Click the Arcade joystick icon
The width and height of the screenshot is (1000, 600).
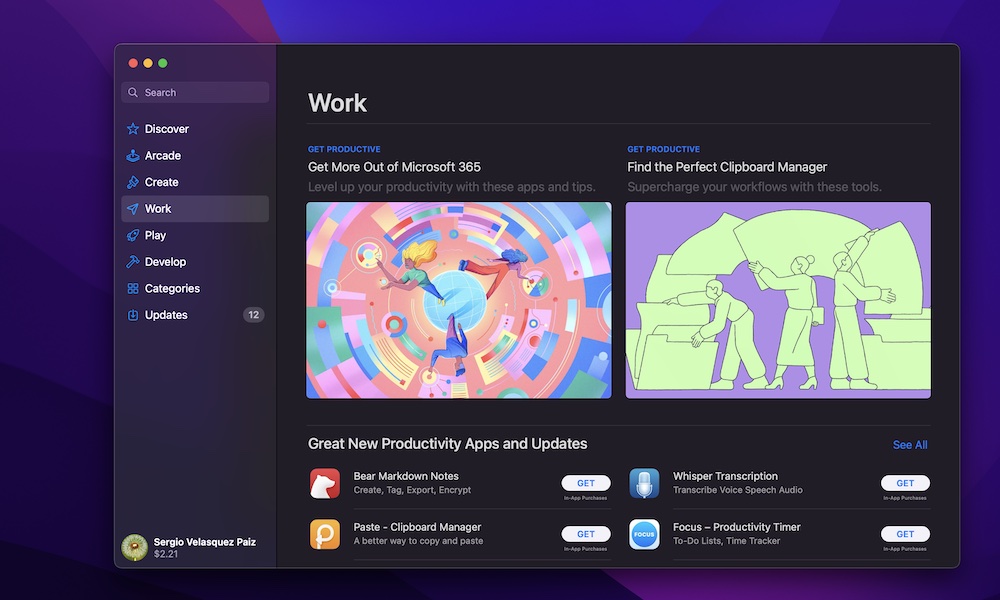click(133, 156)
